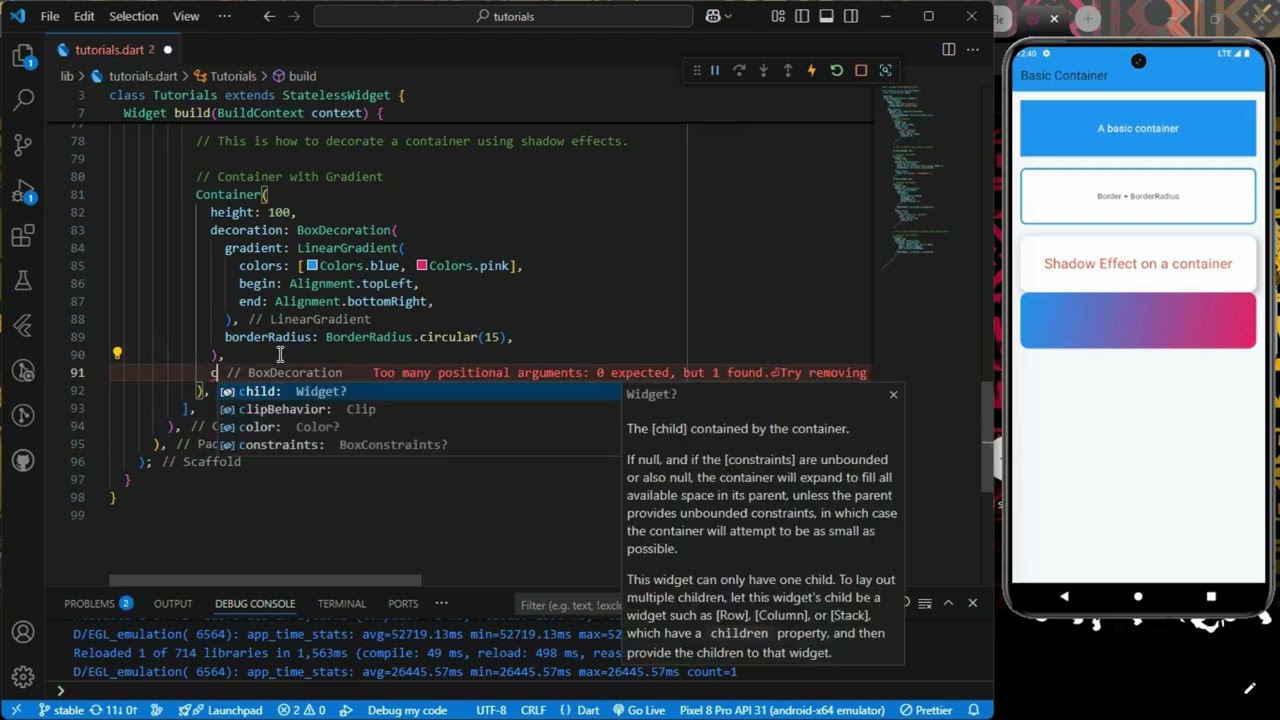Viewport: 1280px width, 720px height.
Task: Open the Search view in activity bar
Action: (x=23, y=99)
